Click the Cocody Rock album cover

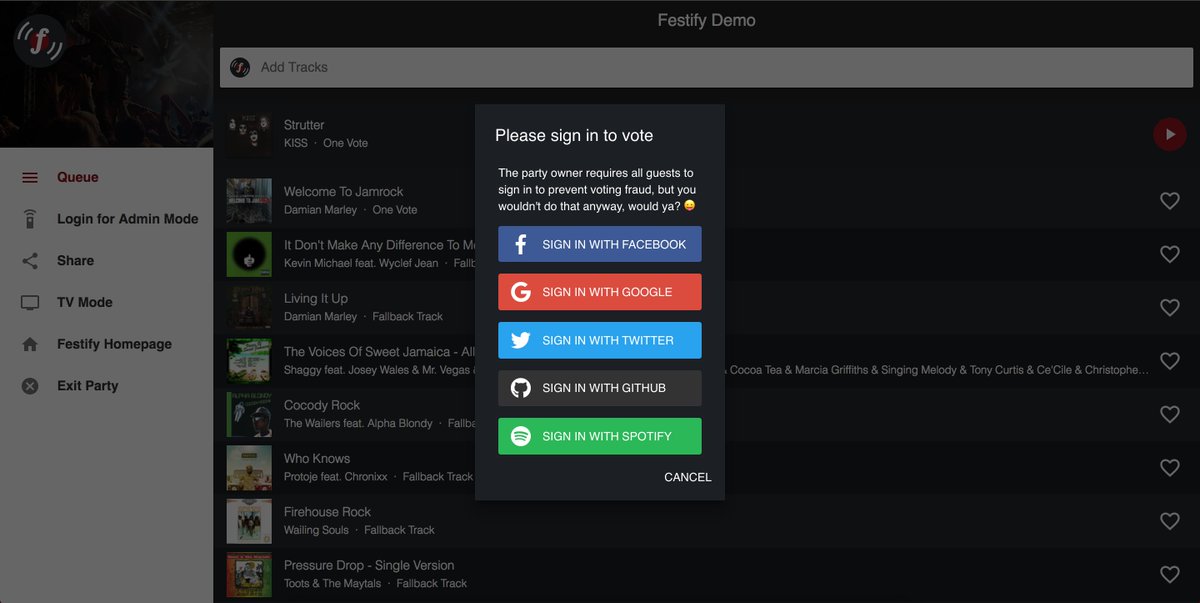(x=249, y=414)
